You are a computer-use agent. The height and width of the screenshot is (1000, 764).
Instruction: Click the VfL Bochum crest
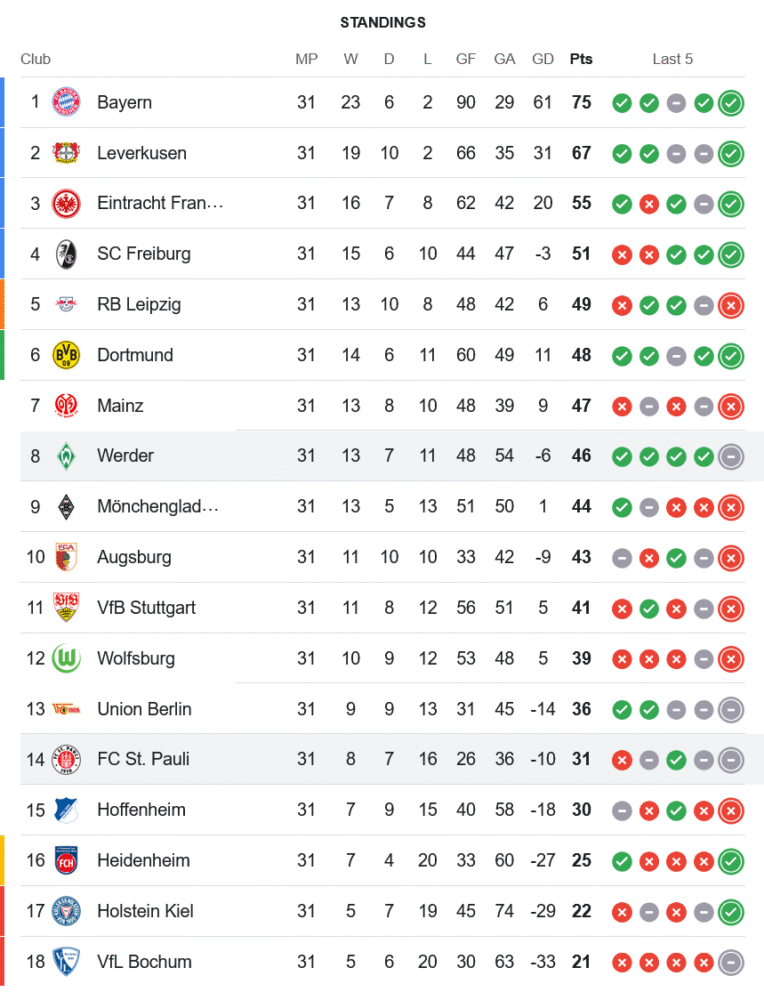click(x=66, y=961)
